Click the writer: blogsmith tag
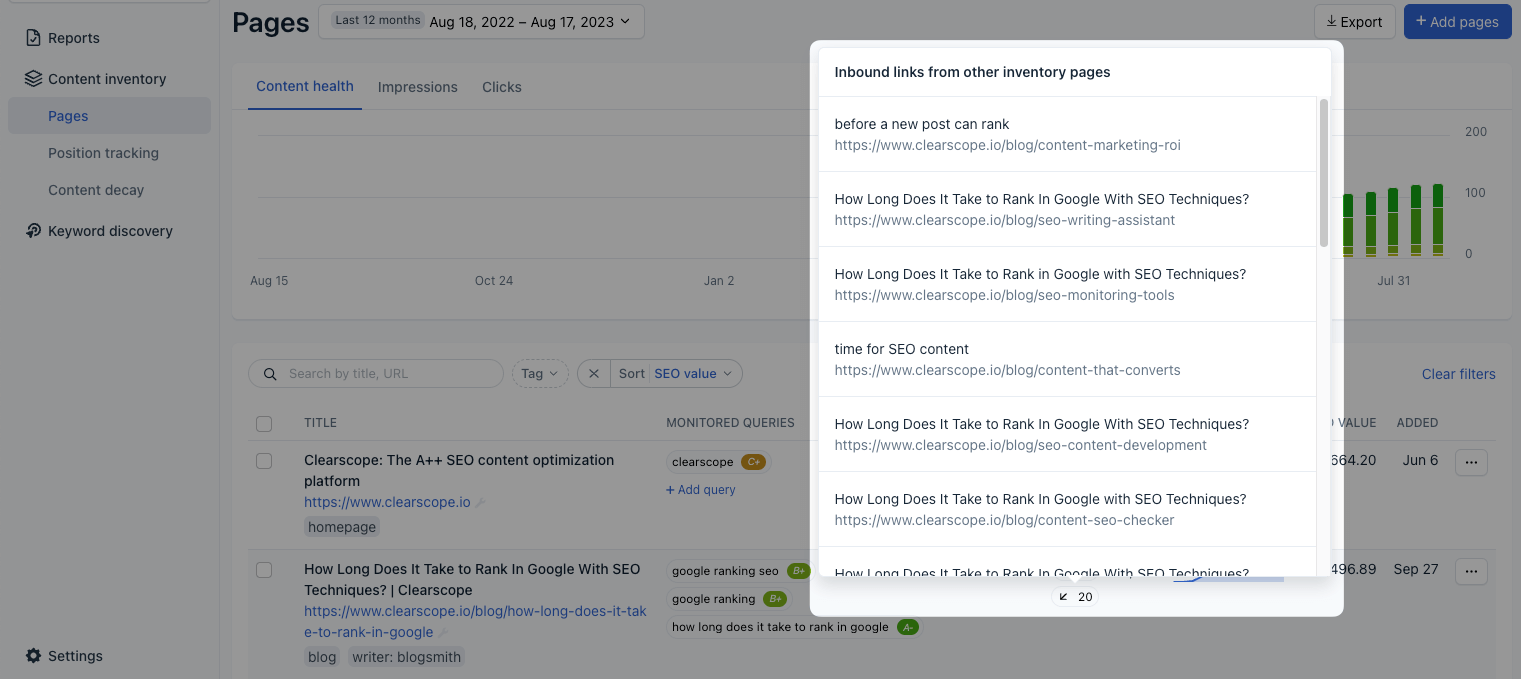 pos(406,657)
